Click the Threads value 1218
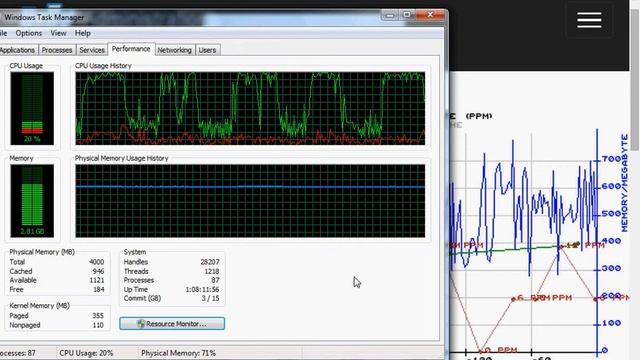The image size is (640, 360). click(212, 271)
